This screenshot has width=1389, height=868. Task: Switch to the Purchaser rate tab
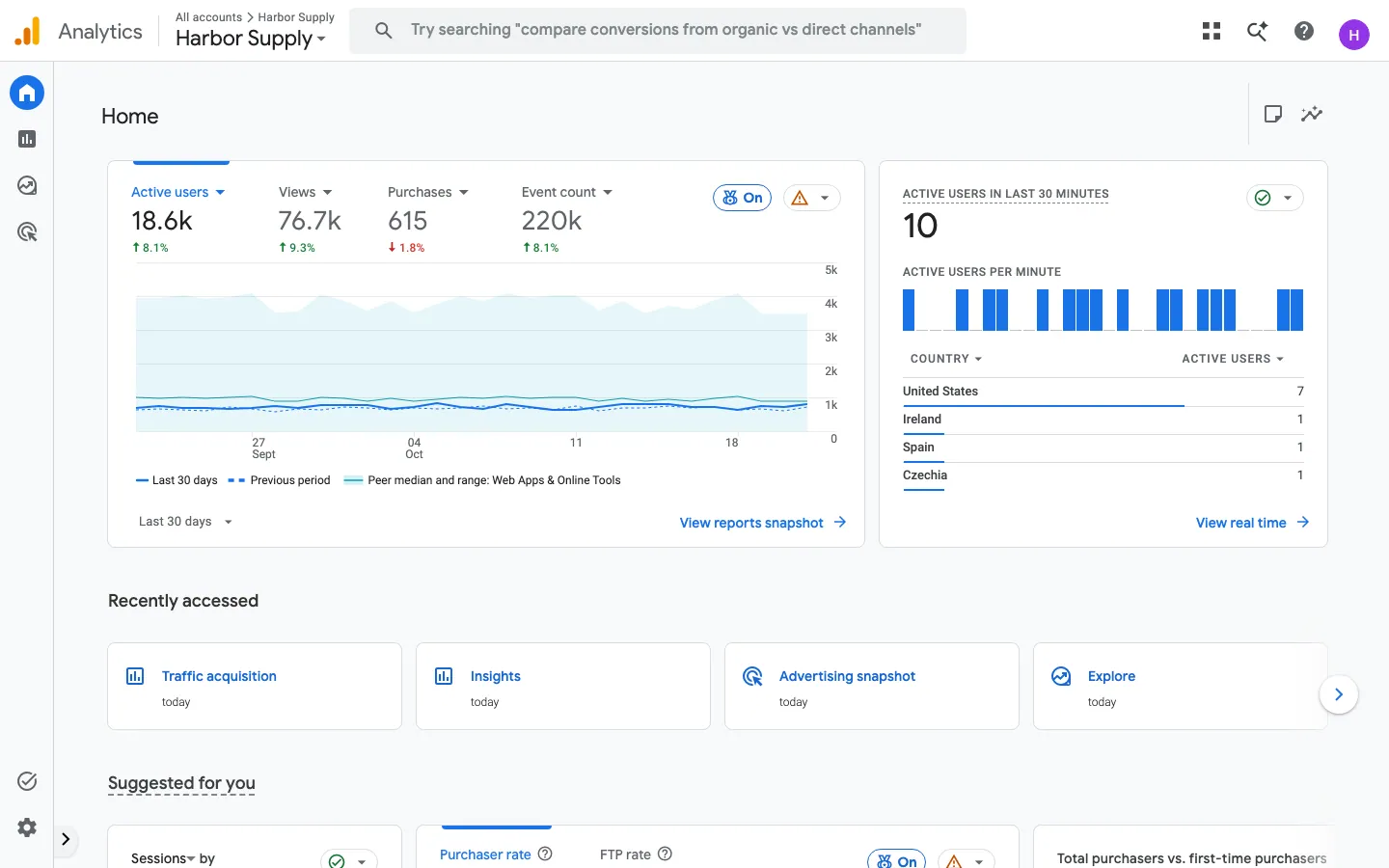[x=485, y=854]
